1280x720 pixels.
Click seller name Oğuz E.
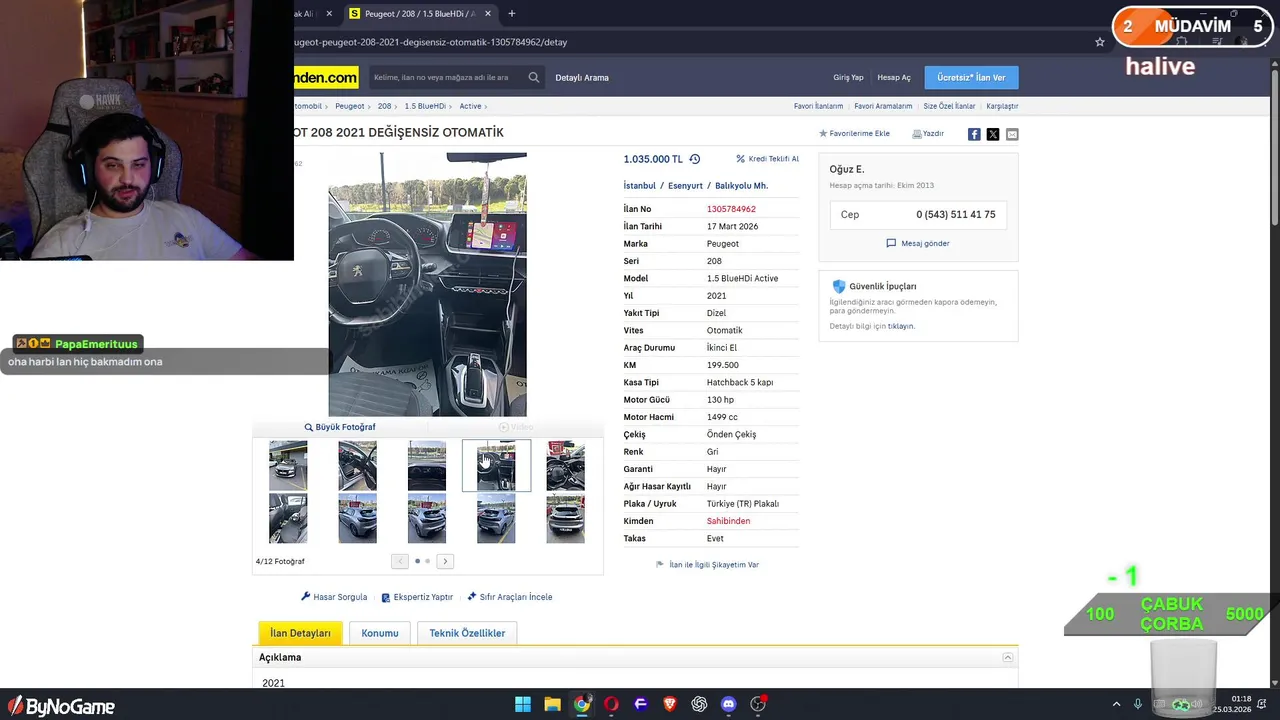tap(847, 169)
